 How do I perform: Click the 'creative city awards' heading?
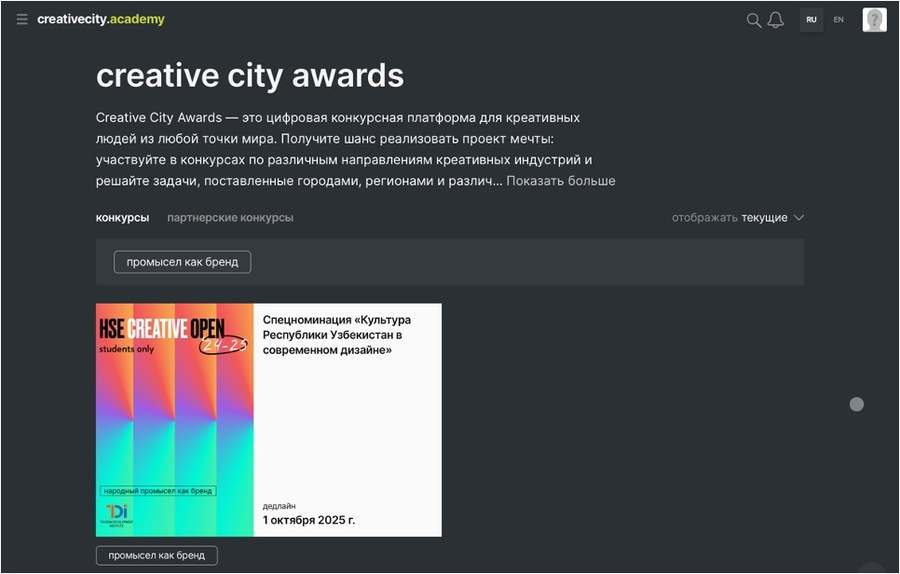[x=250, y=76]
